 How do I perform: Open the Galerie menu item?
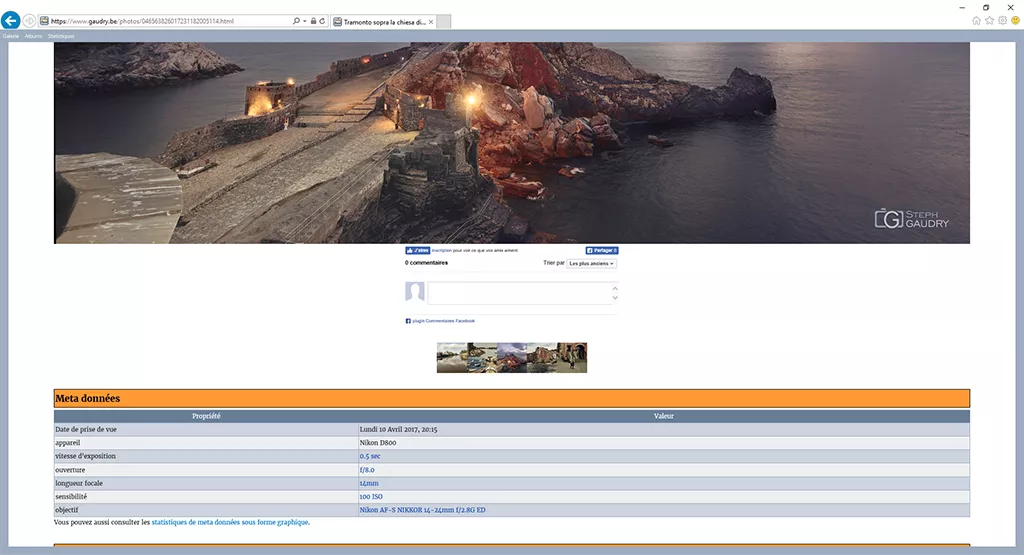(11, 36)
